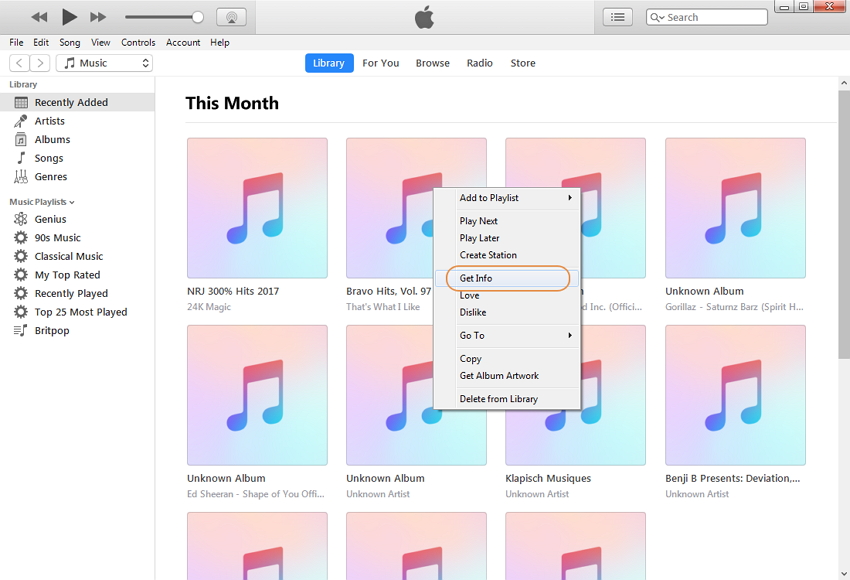
Task: Click the navigate back arrow
Action: [19, 63]
